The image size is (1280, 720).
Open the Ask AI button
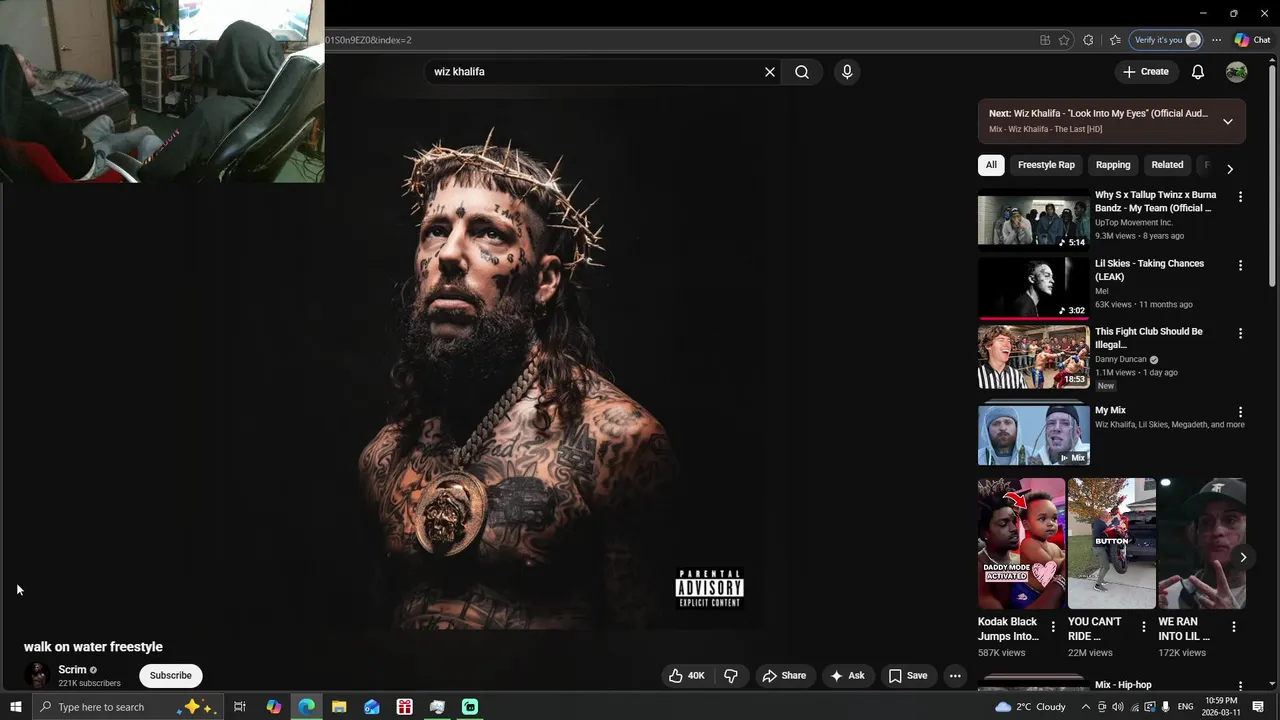848,676
